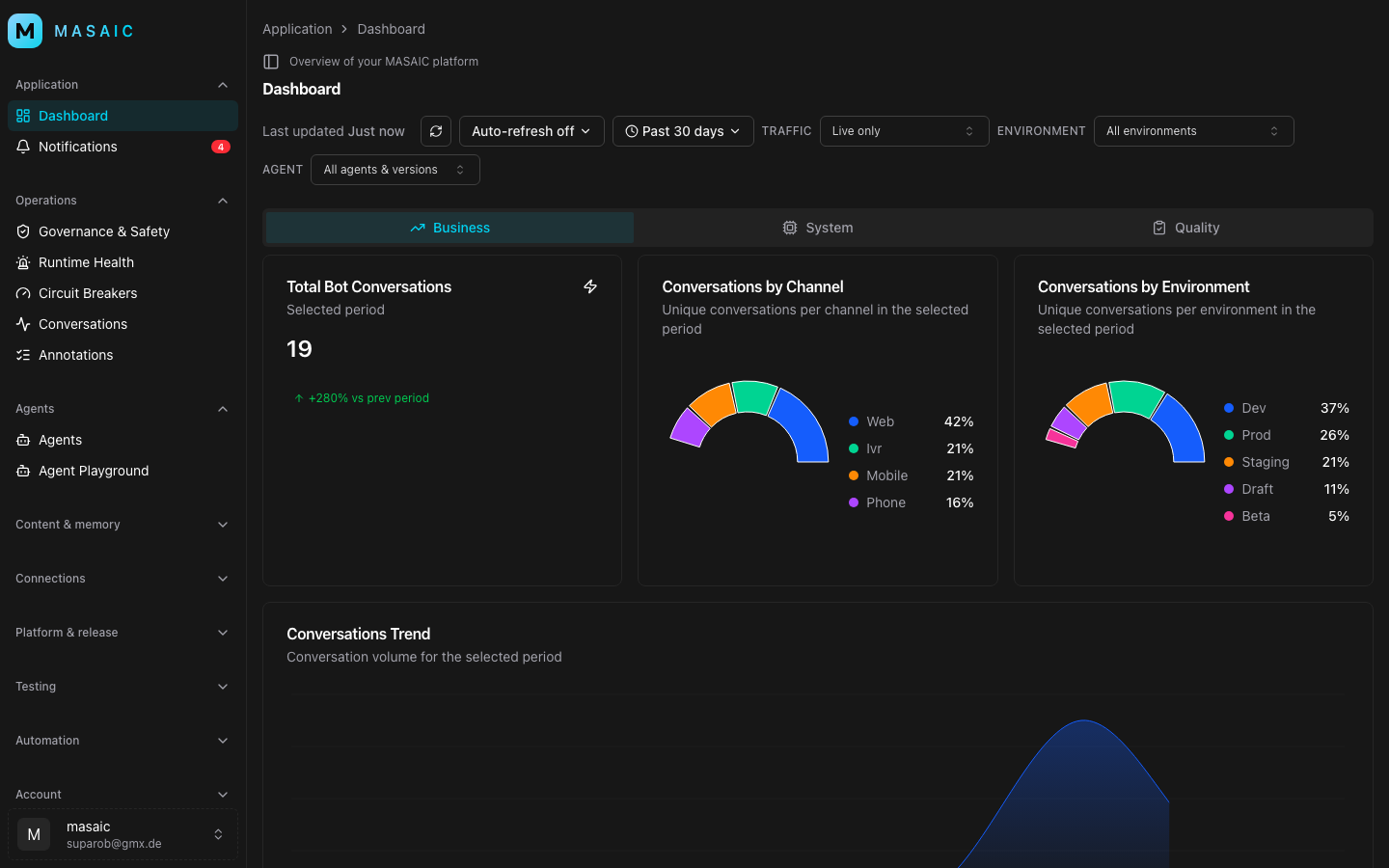The height and width of the screenshot is (868, 1389).
Task: Open Annotations page
Action: click(x=123, y=355)
